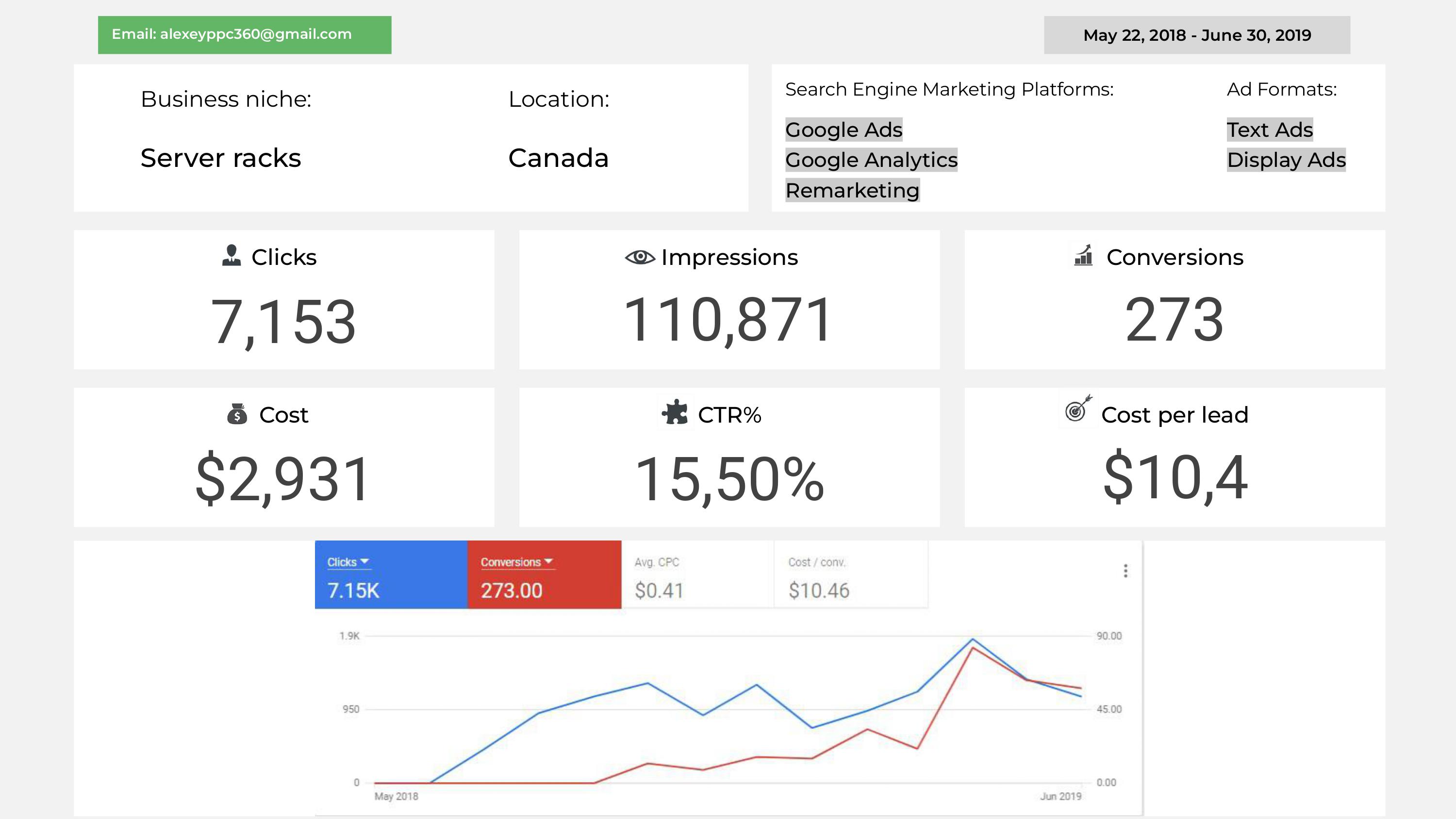
Task: Click the Display Ads format label
Action: pyautogui.click(x=1286, y=160)
